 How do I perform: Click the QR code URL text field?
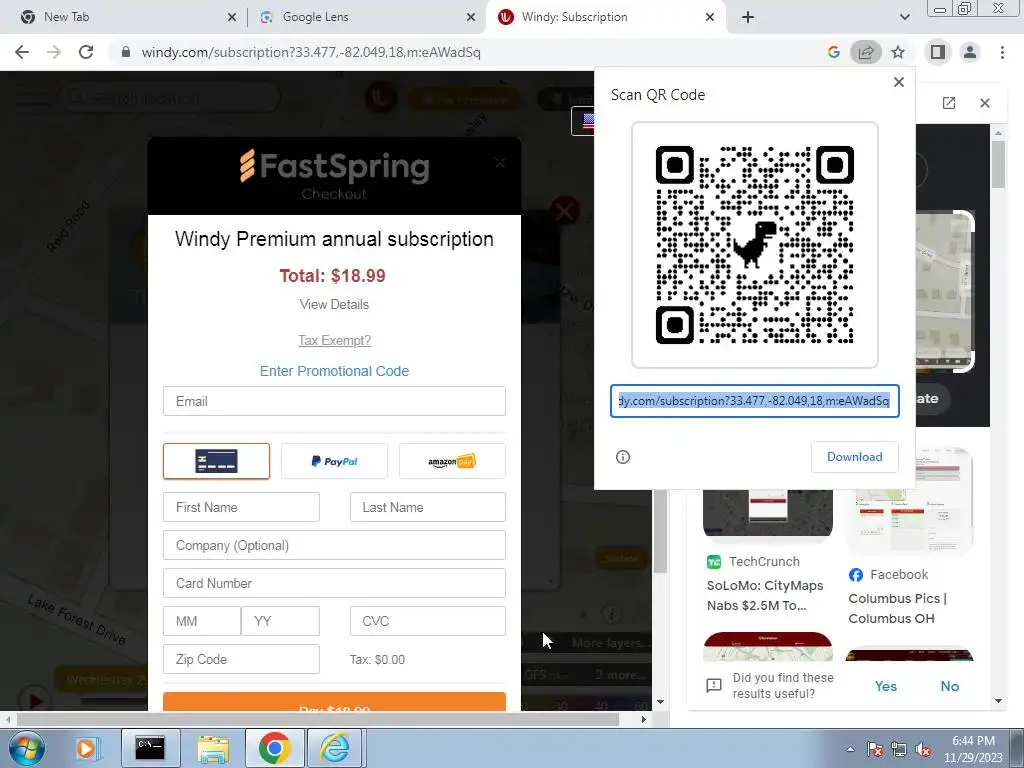754,401
